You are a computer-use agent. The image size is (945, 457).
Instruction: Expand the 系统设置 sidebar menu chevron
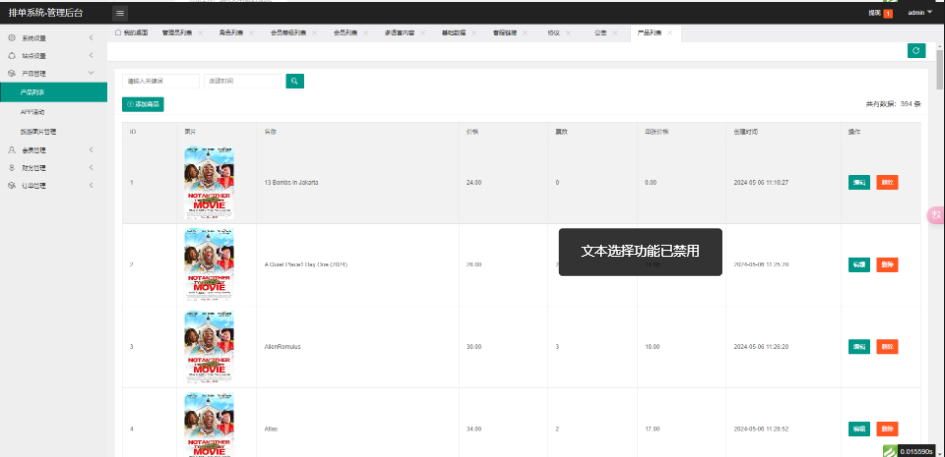(x=91, y=37)
